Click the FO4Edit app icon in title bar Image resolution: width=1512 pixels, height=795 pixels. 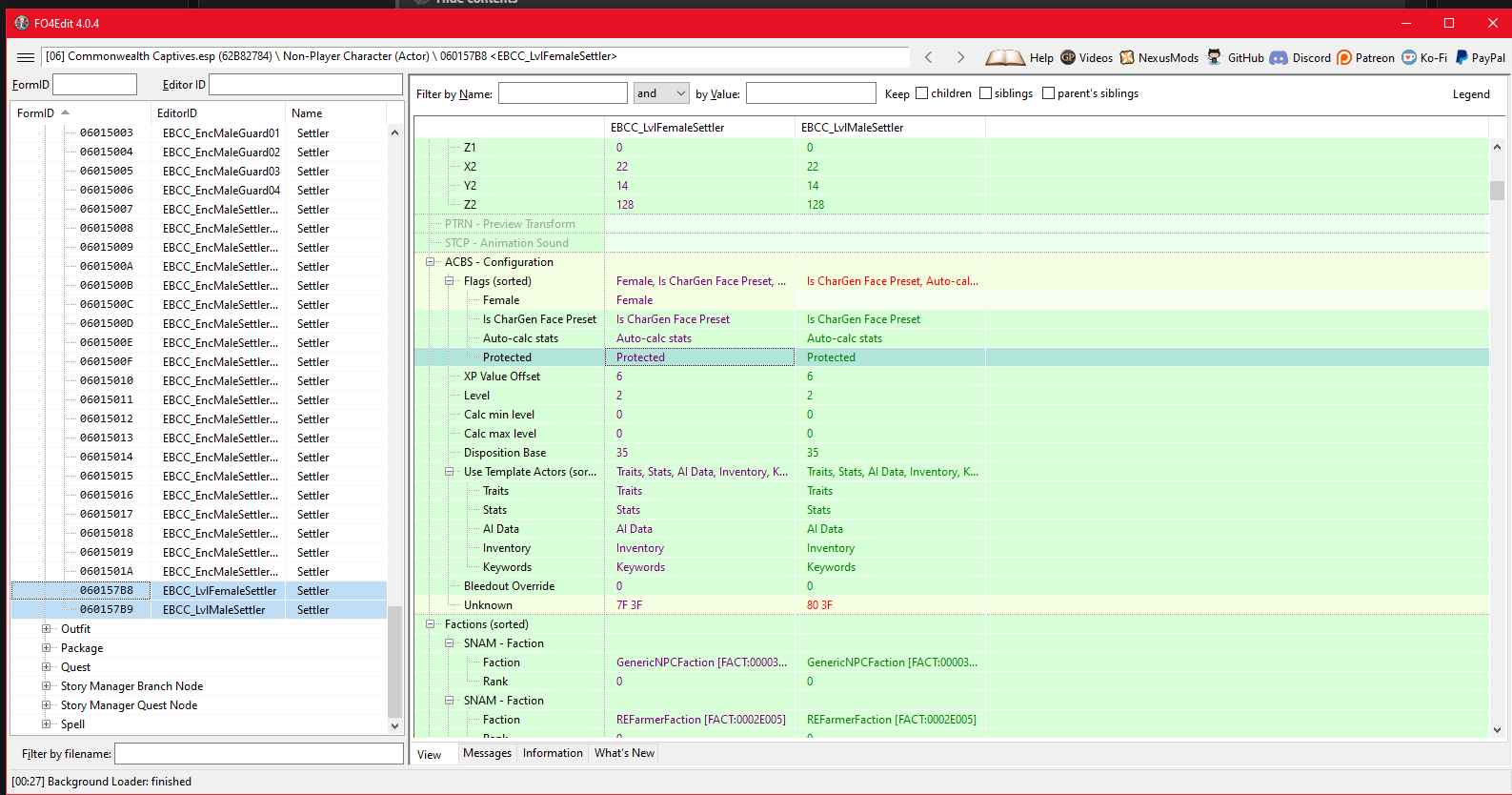[22, 23]
